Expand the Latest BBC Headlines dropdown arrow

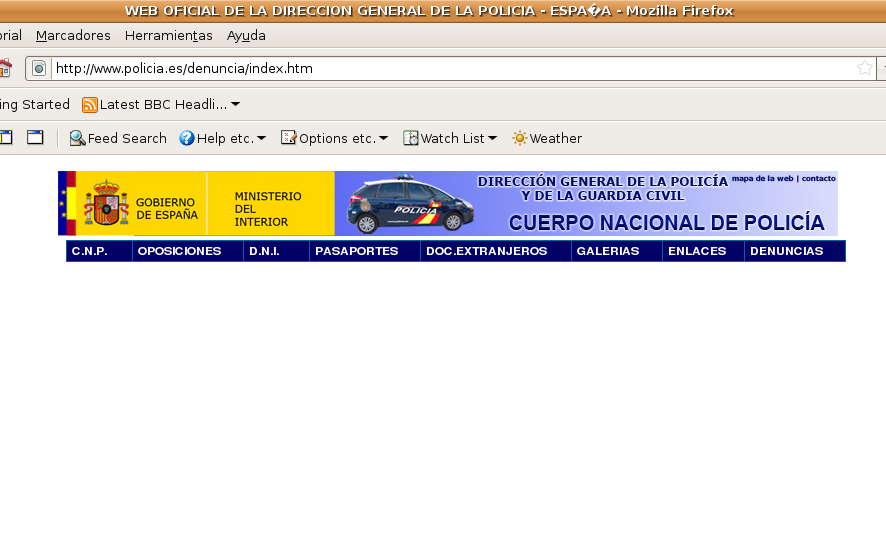[x=236, y=105]
